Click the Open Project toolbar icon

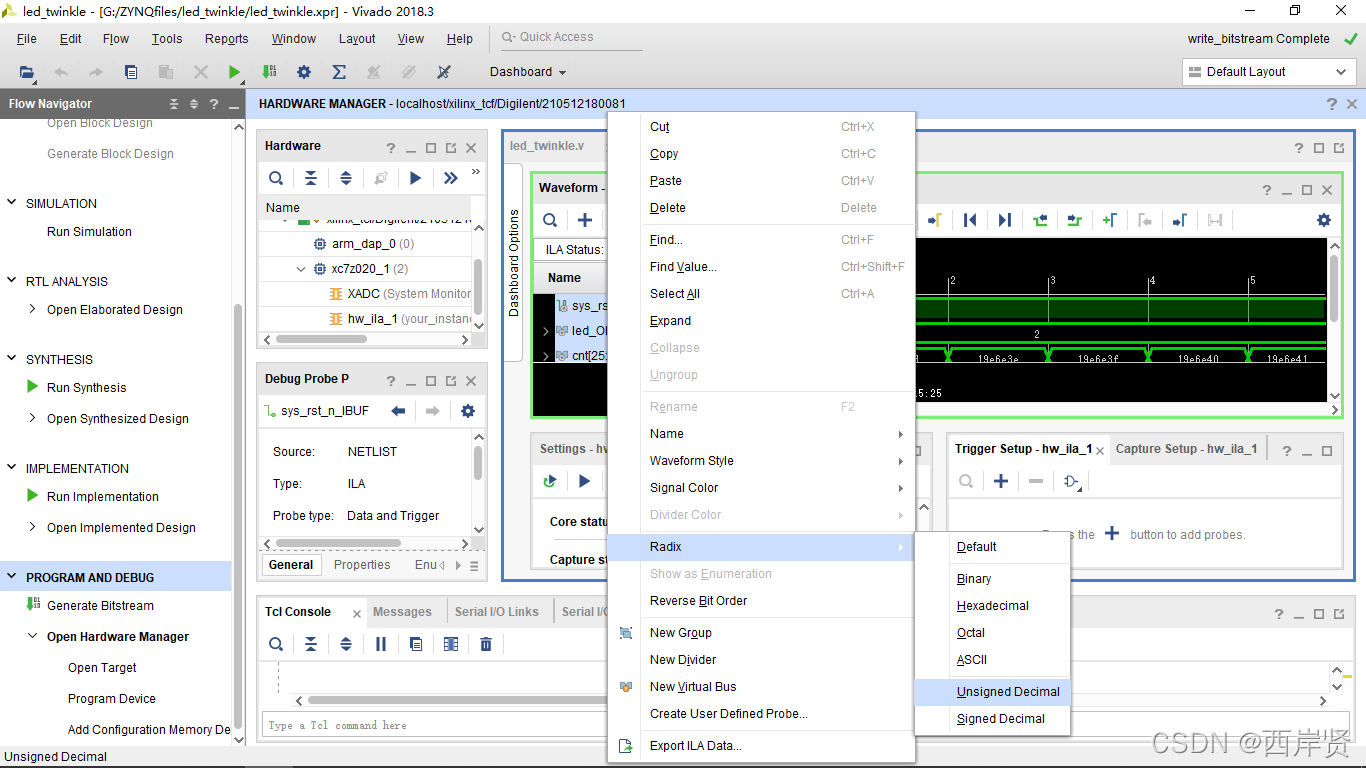pos(27,72)
